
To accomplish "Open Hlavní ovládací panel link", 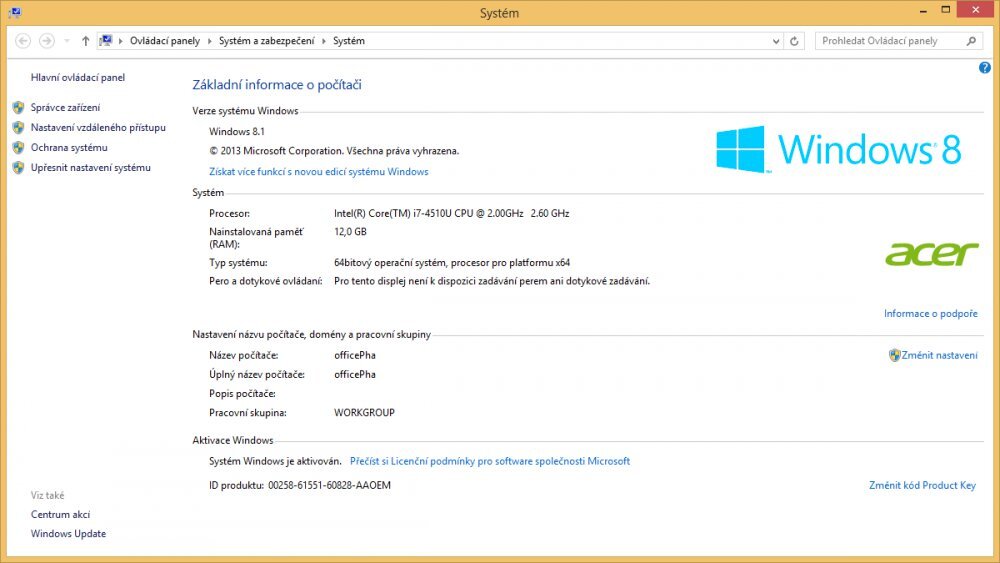I will click(78, 77).
